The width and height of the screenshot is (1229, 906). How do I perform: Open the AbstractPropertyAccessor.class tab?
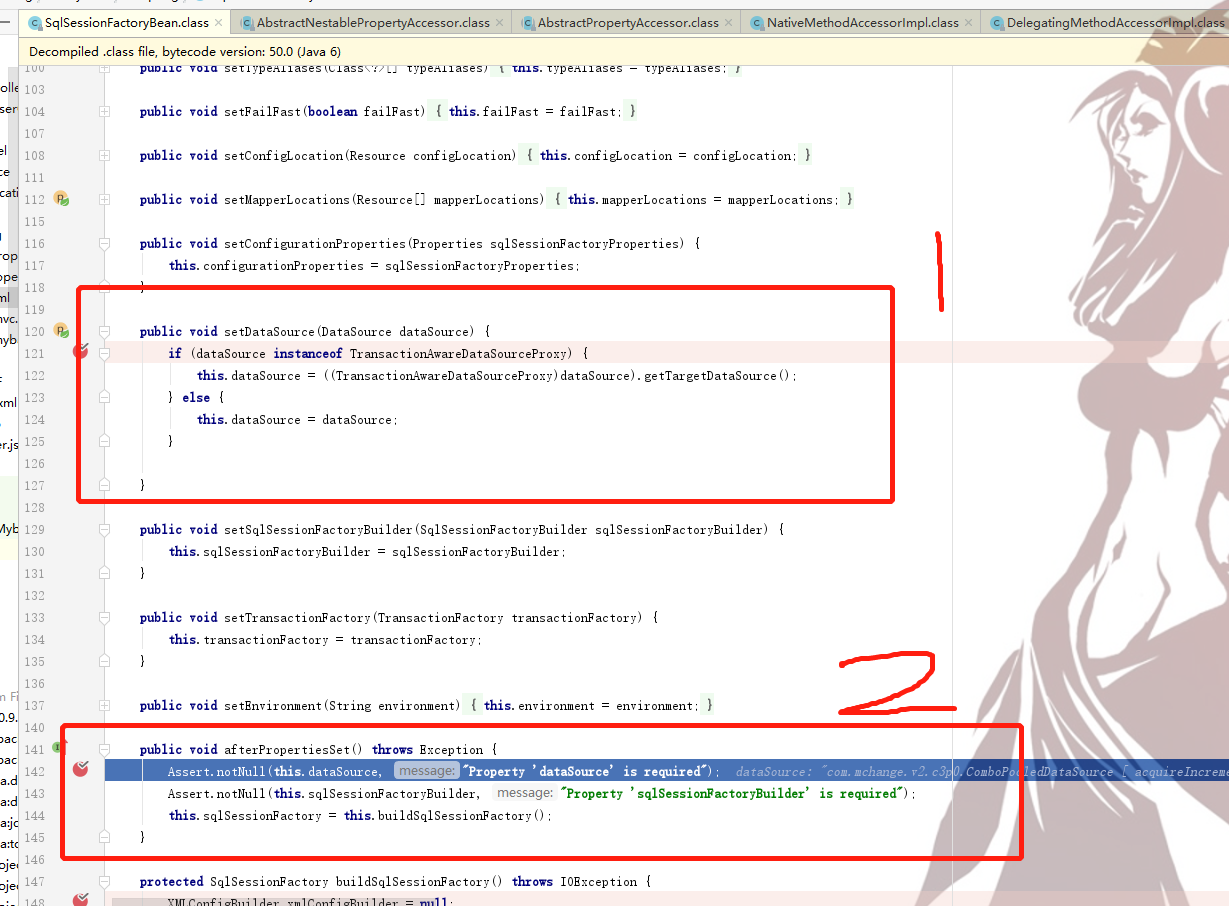click(x=628, y=22)
